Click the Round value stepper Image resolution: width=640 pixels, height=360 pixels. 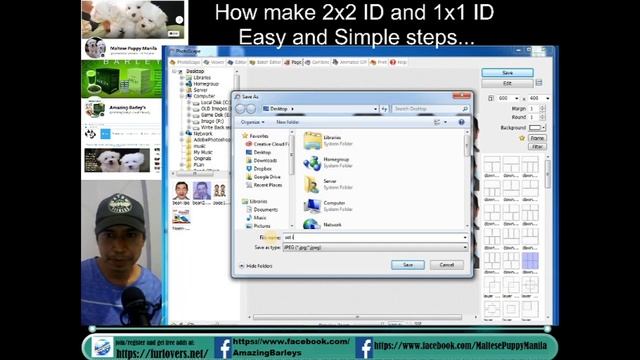(x=542, y=117)
